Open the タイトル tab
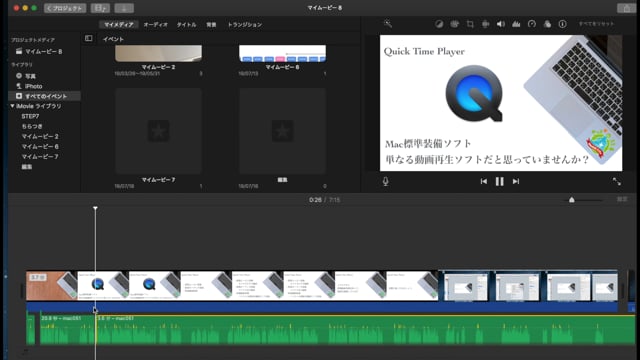Image resolution: width=640 pixels, height=360 pixels. pyautogui.click(x=186, y=24)
